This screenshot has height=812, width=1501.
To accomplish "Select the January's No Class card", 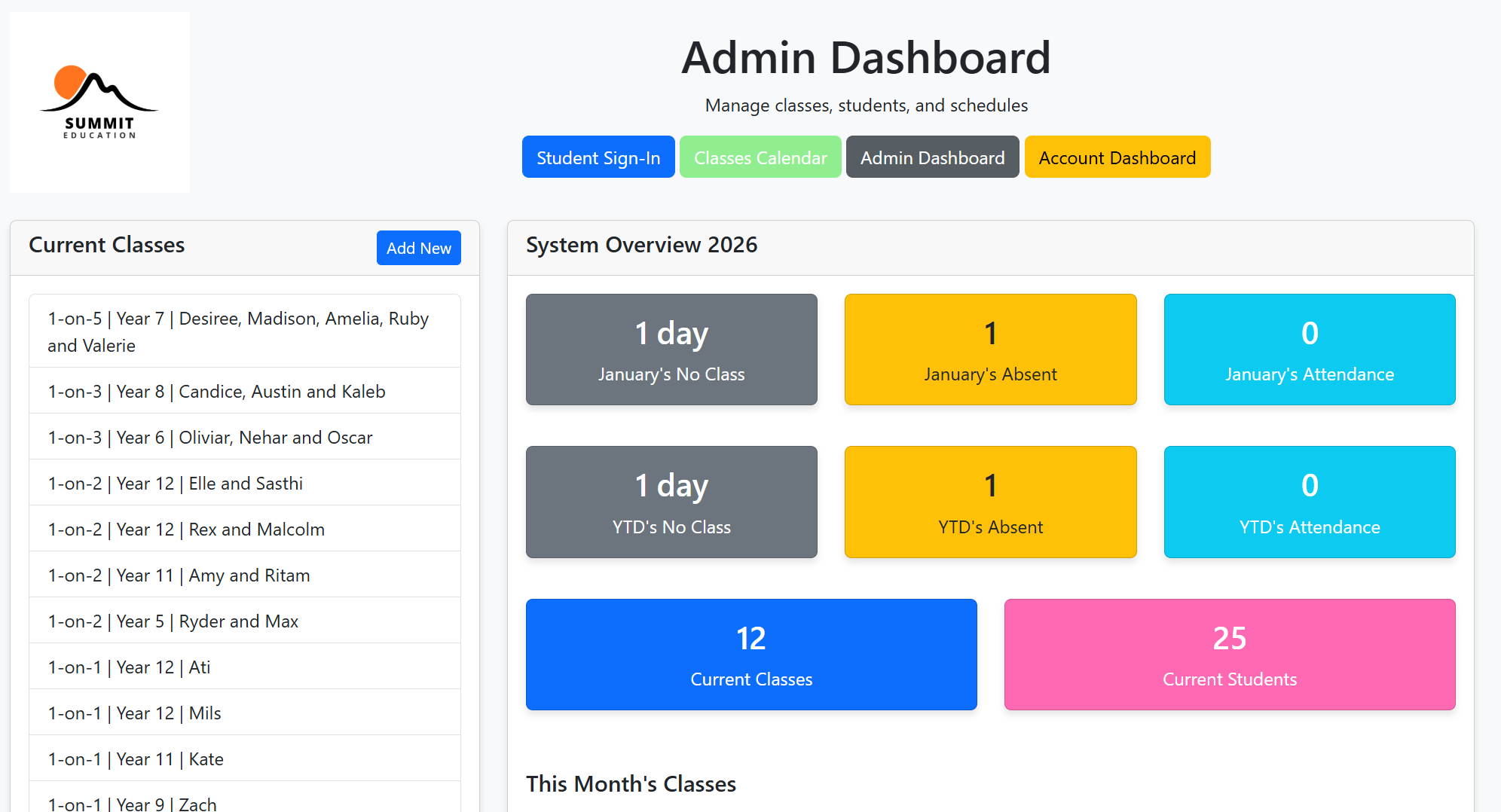I will click(671, 349).
